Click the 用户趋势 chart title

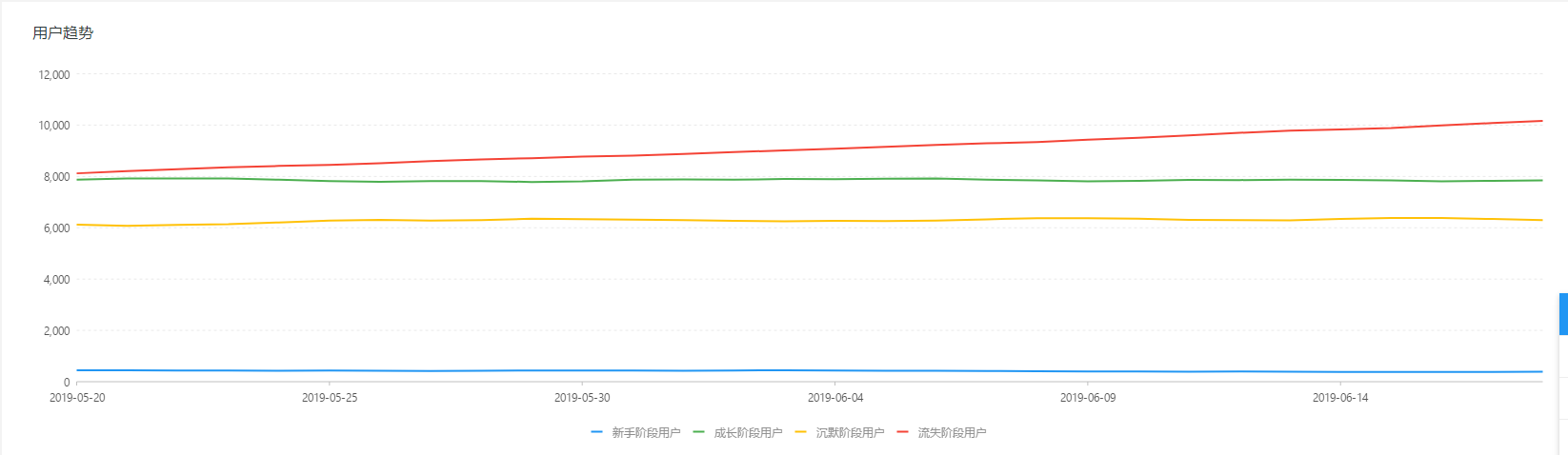(63, 32)
